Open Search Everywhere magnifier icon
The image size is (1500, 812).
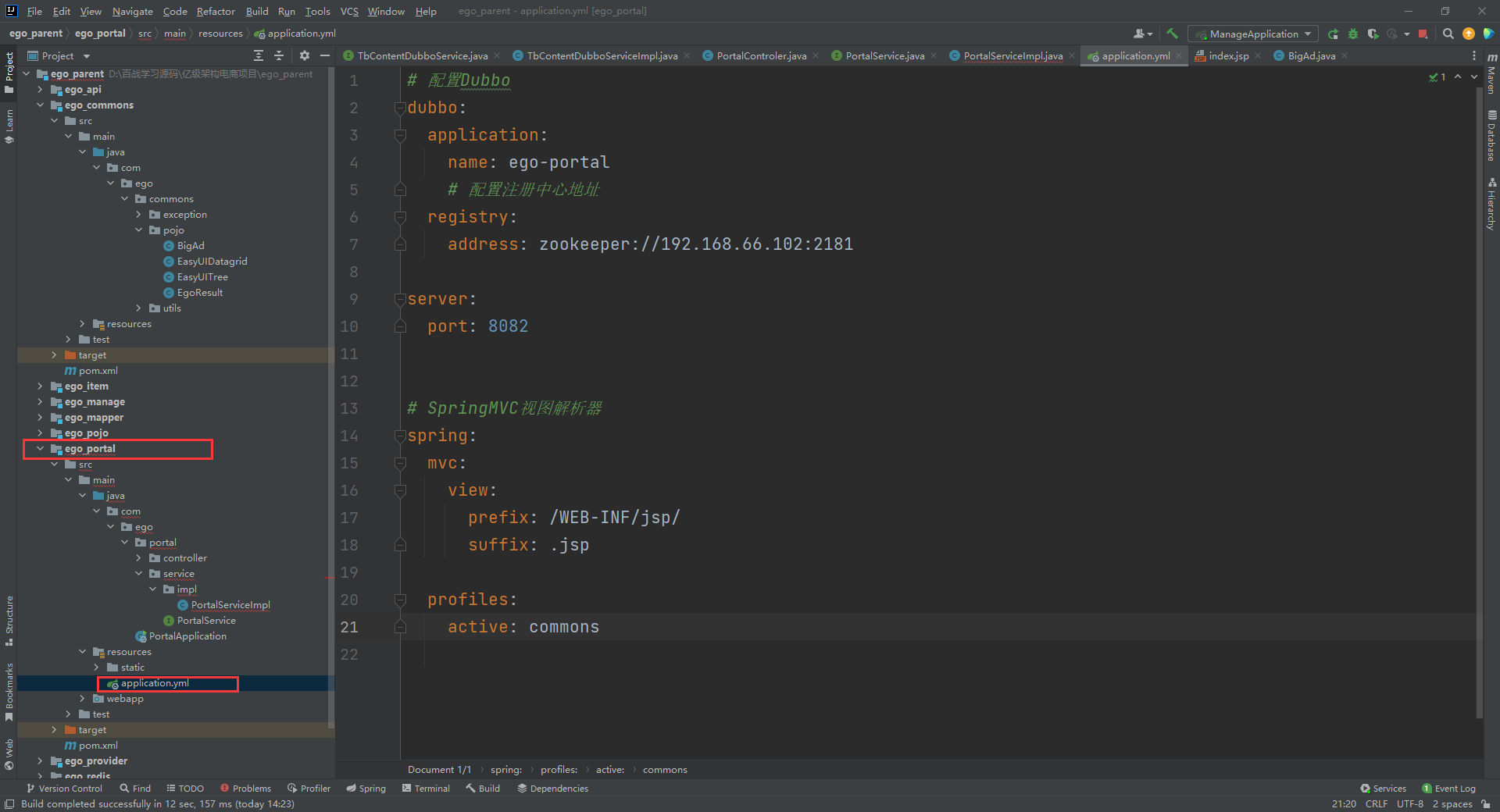tap(1448, 34)
